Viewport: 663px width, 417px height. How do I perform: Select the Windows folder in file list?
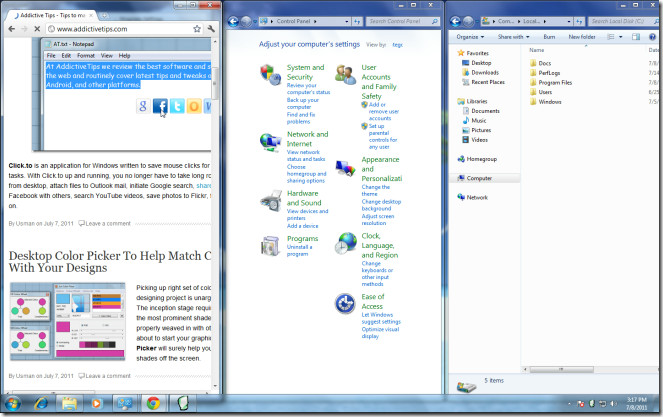point(550,102)
